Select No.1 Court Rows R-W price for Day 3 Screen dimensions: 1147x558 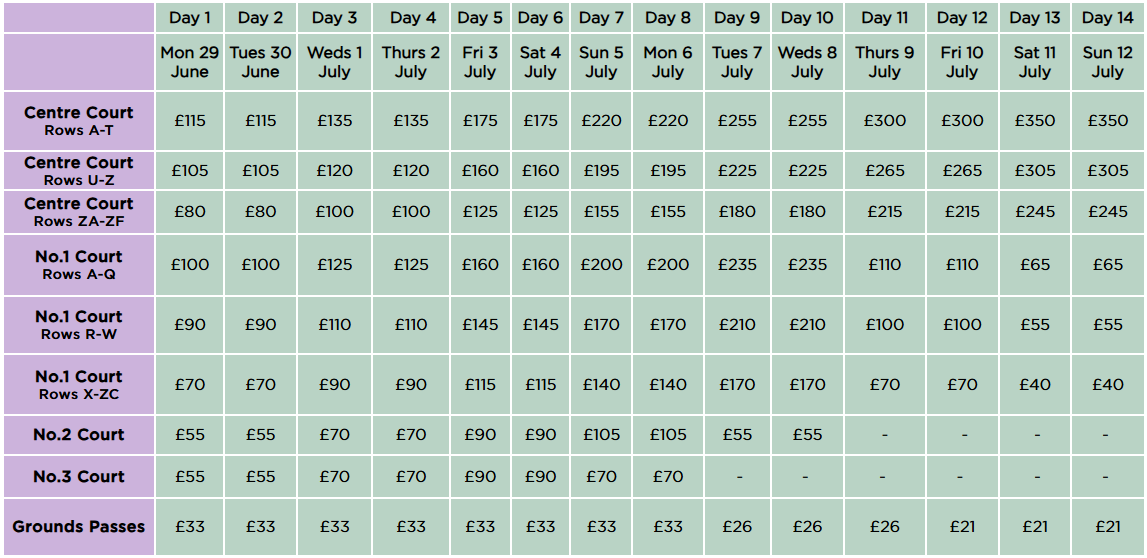pos(335,325)
